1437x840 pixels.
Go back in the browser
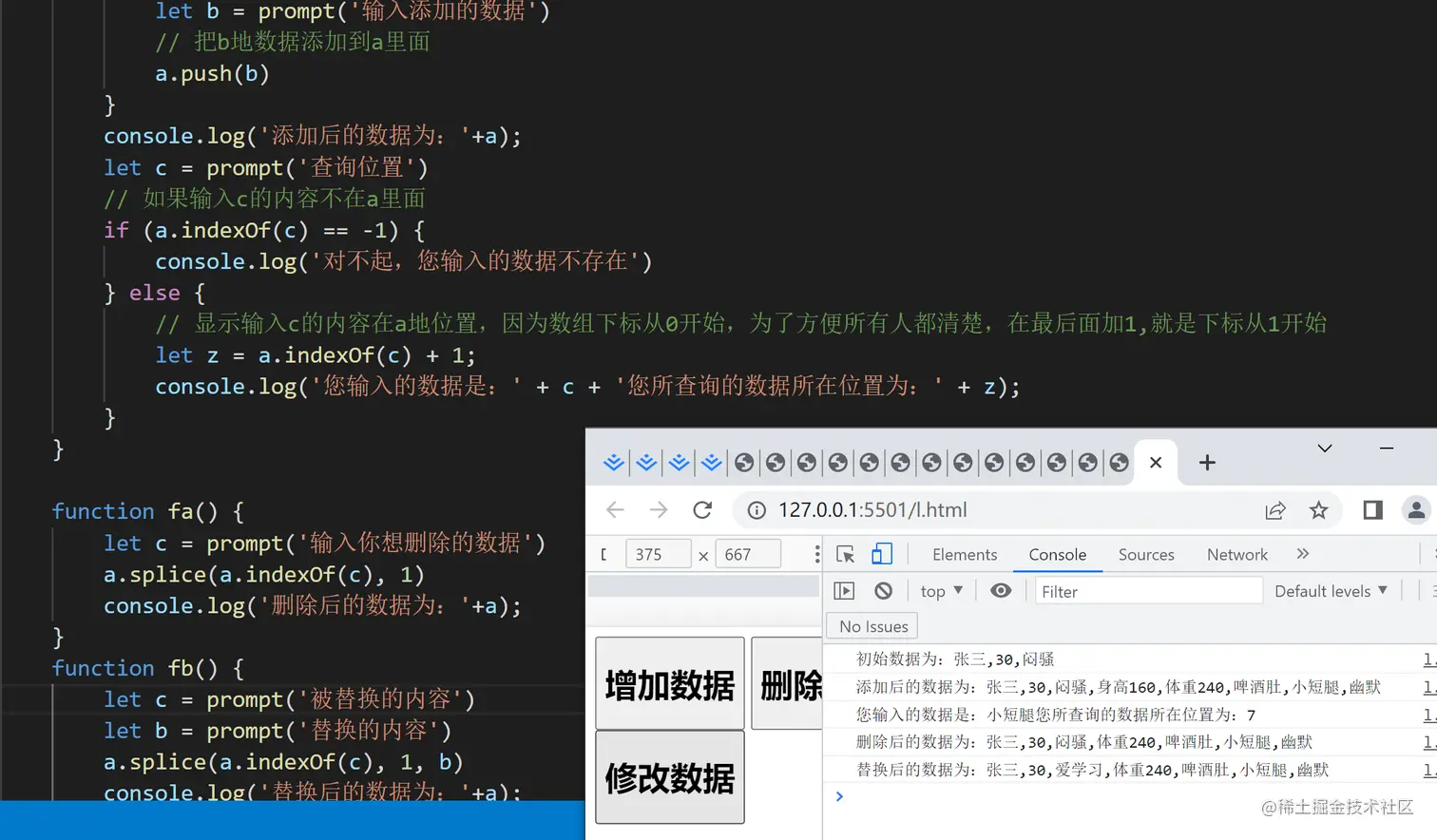(615, 510)
